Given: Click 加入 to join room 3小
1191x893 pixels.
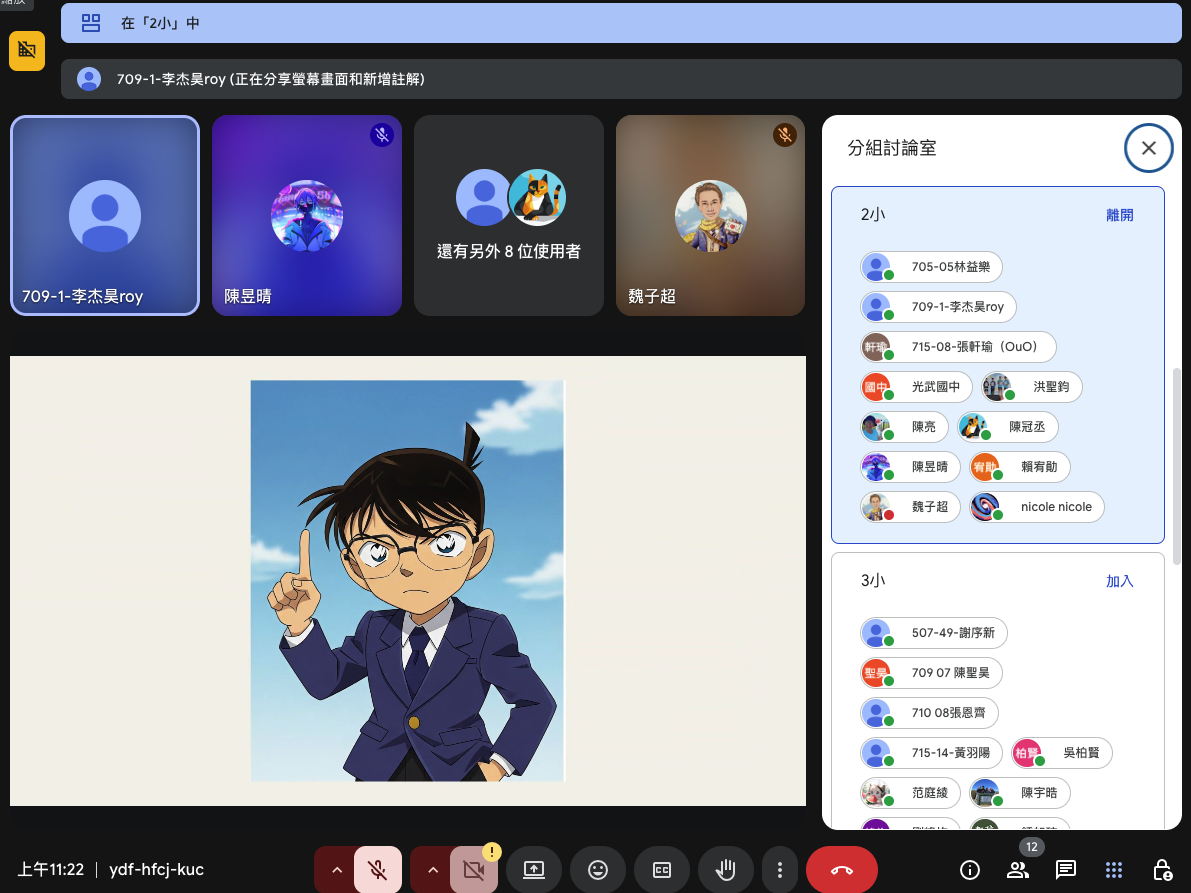Looking at the screenshot, I should tap(1120, 581).
